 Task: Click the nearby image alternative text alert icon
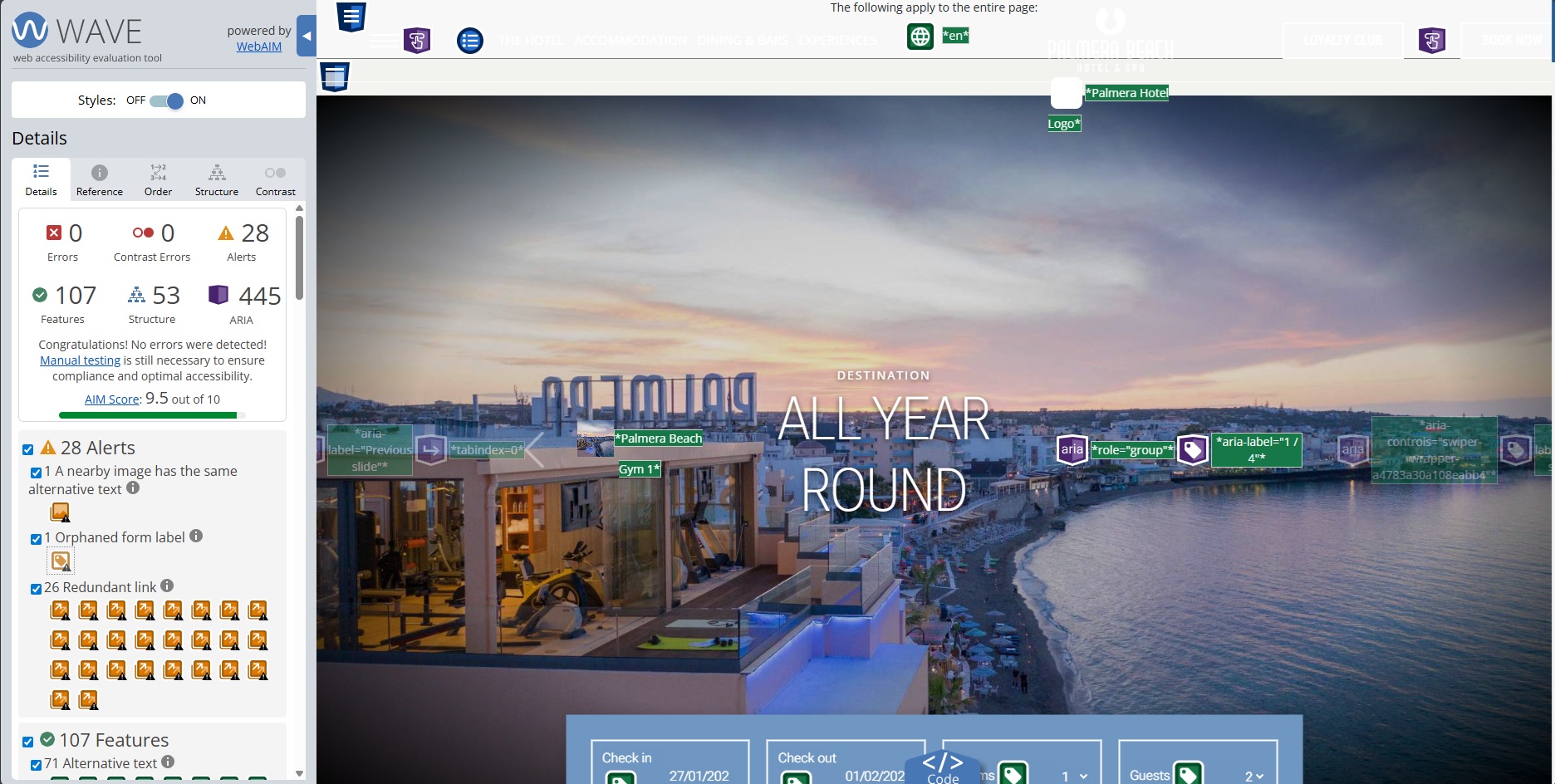60,512
